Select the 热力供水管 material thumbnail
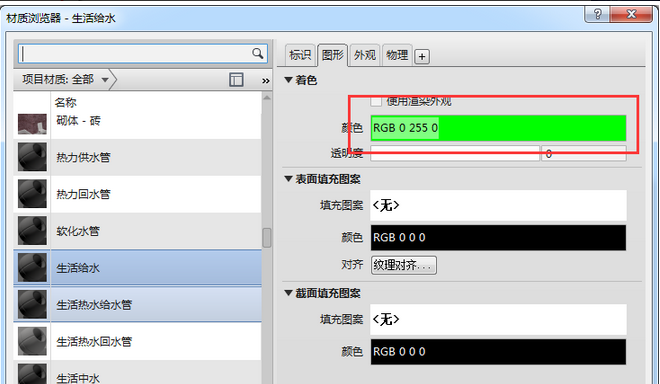This screenshot has height=384, width=660. point(32,157)
